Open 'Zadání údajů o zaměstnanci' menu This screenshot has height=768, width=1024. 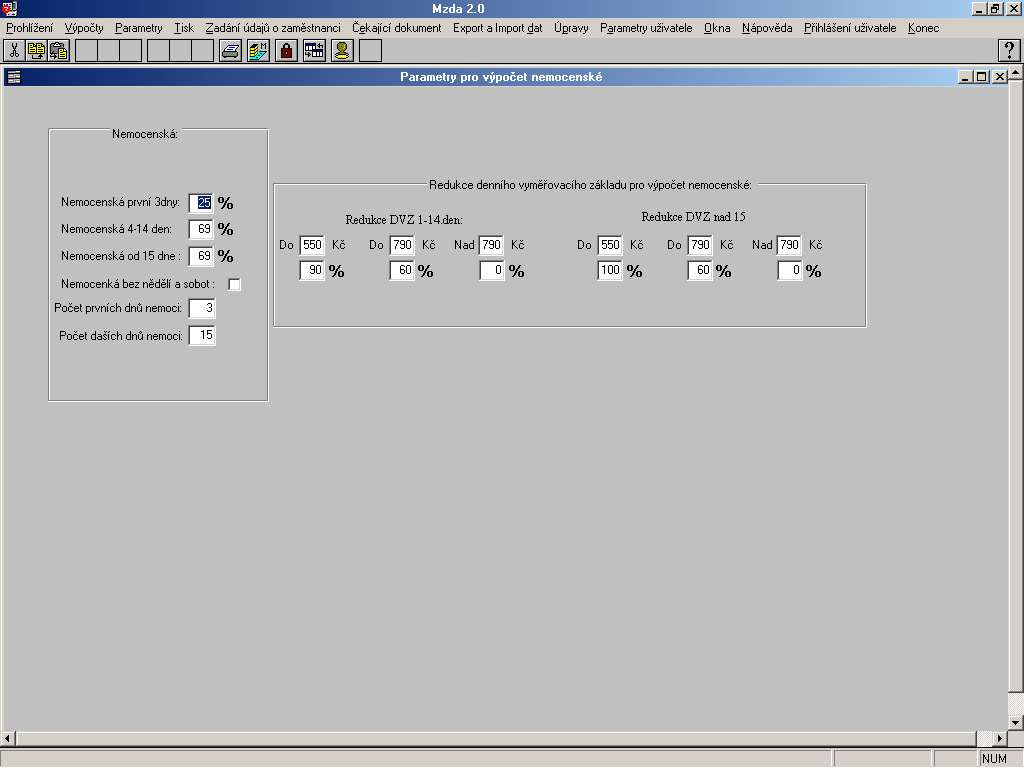[x=273, y=28]
